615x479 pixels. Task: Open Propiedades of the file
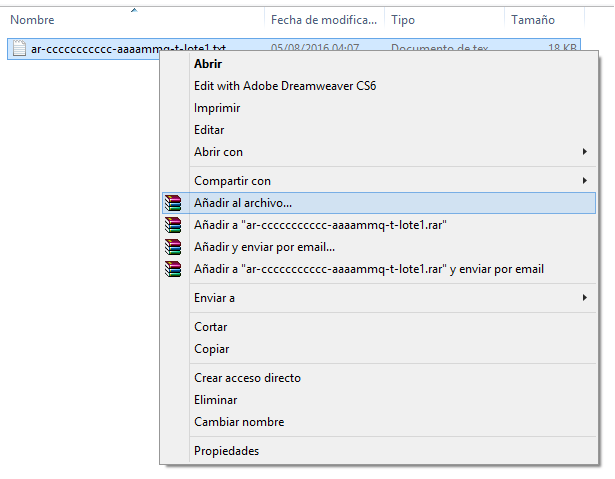(227, 451)
